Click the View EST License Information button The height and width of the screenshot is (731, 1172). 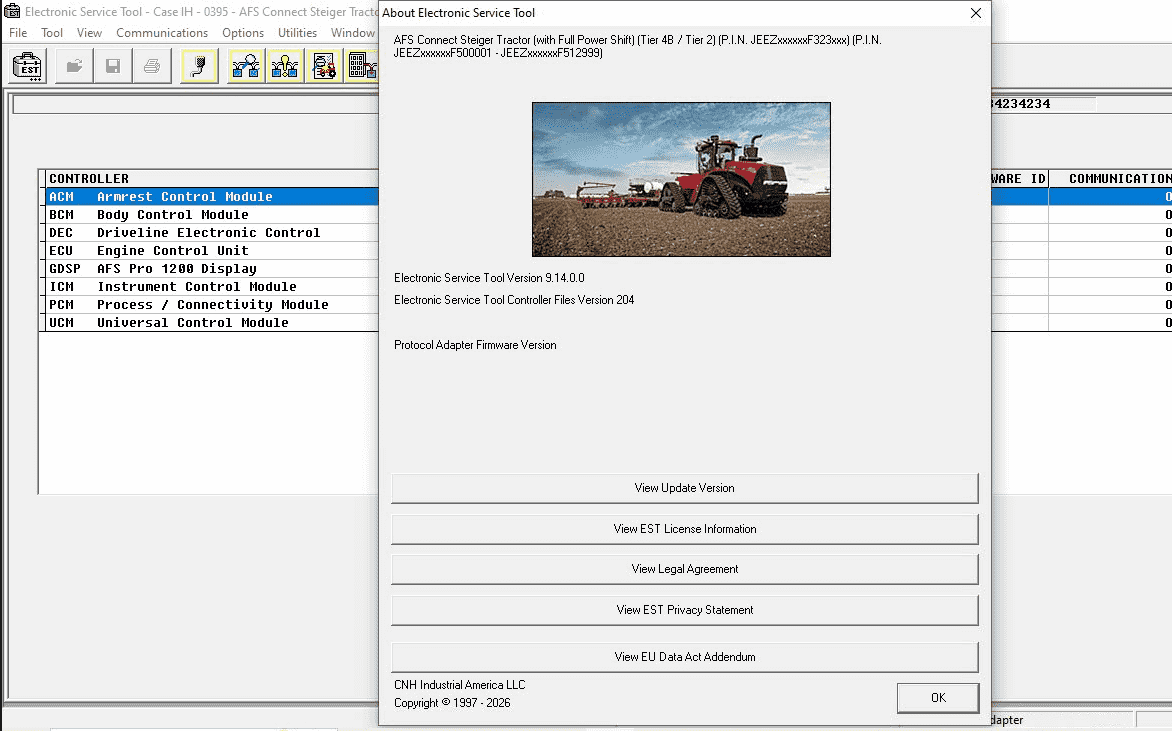pyautogui.click(x=684, y=529)
